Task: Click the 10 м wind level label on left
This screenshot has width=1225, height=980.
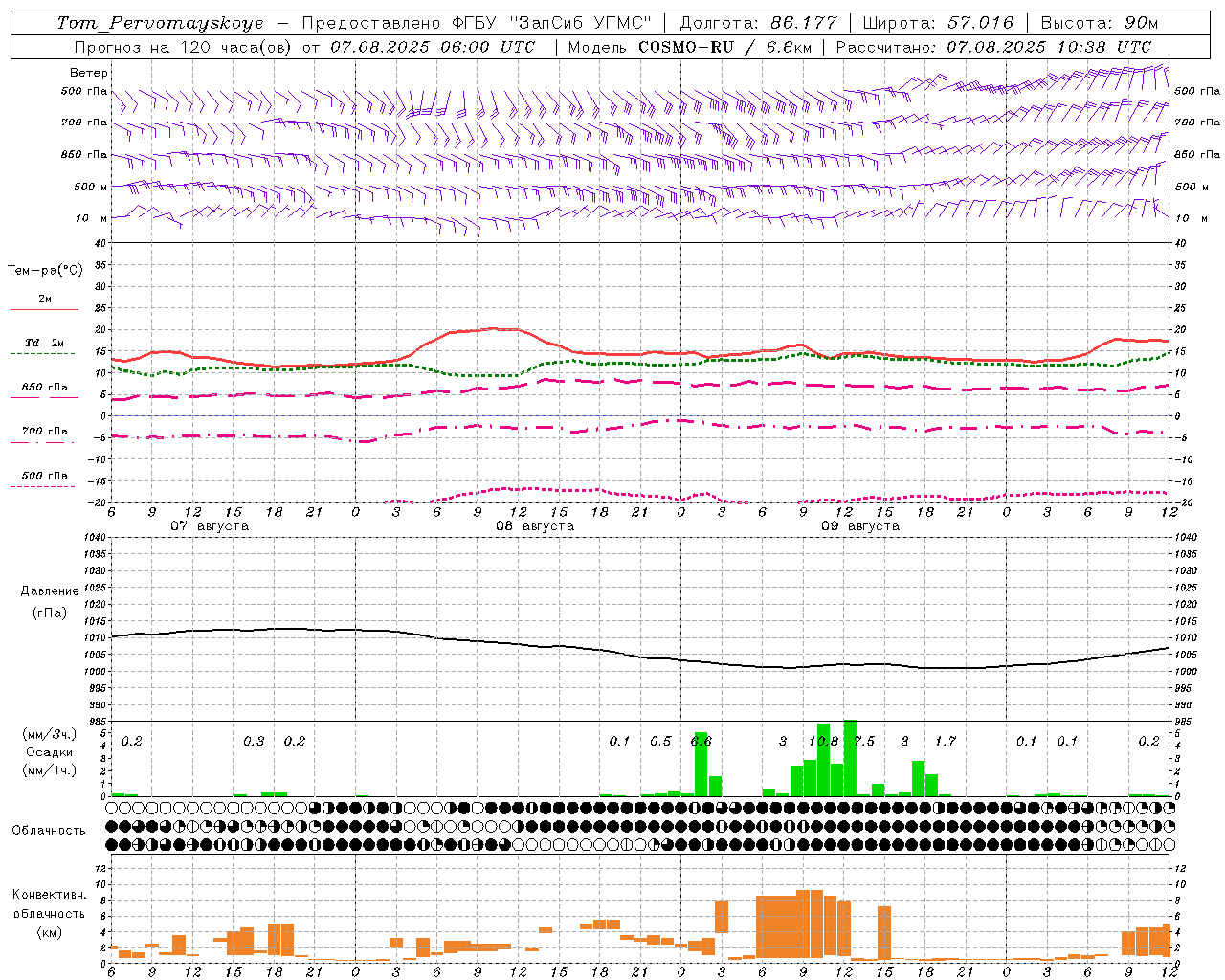Action: (93, 218)
